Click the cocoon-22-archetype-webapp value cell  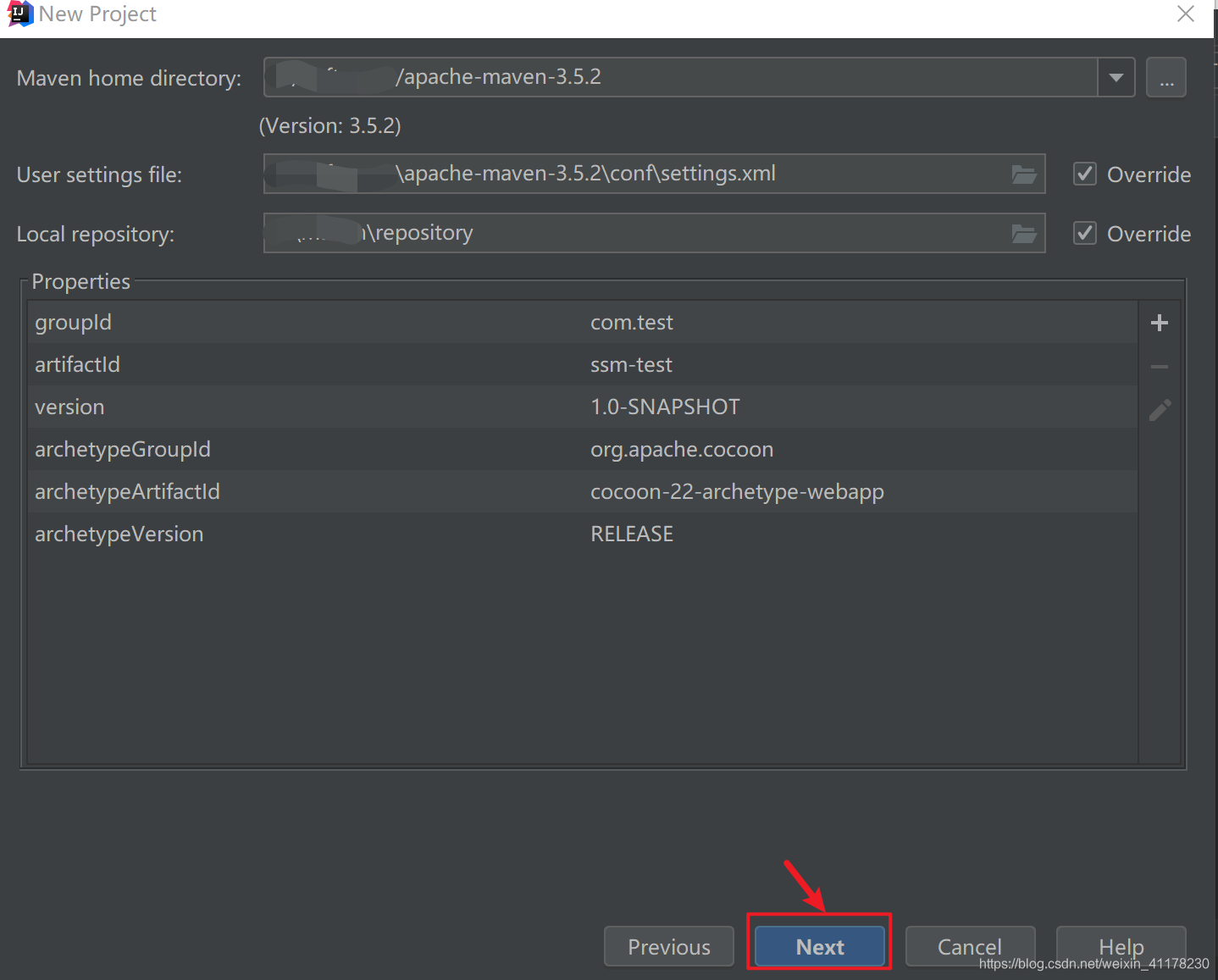860,491
